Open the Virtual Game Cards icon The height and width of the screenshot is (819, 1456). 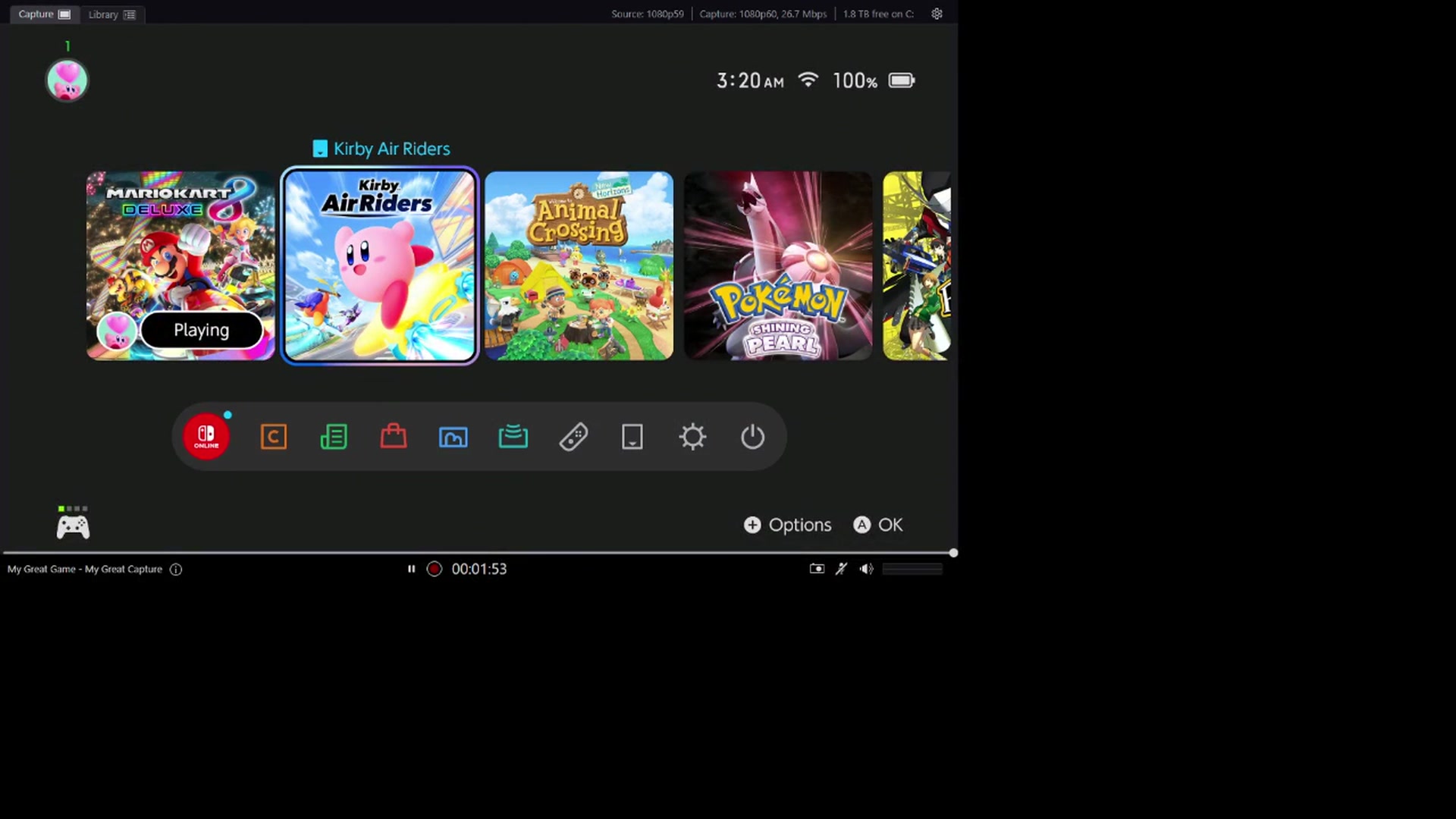tap(632, 437)
